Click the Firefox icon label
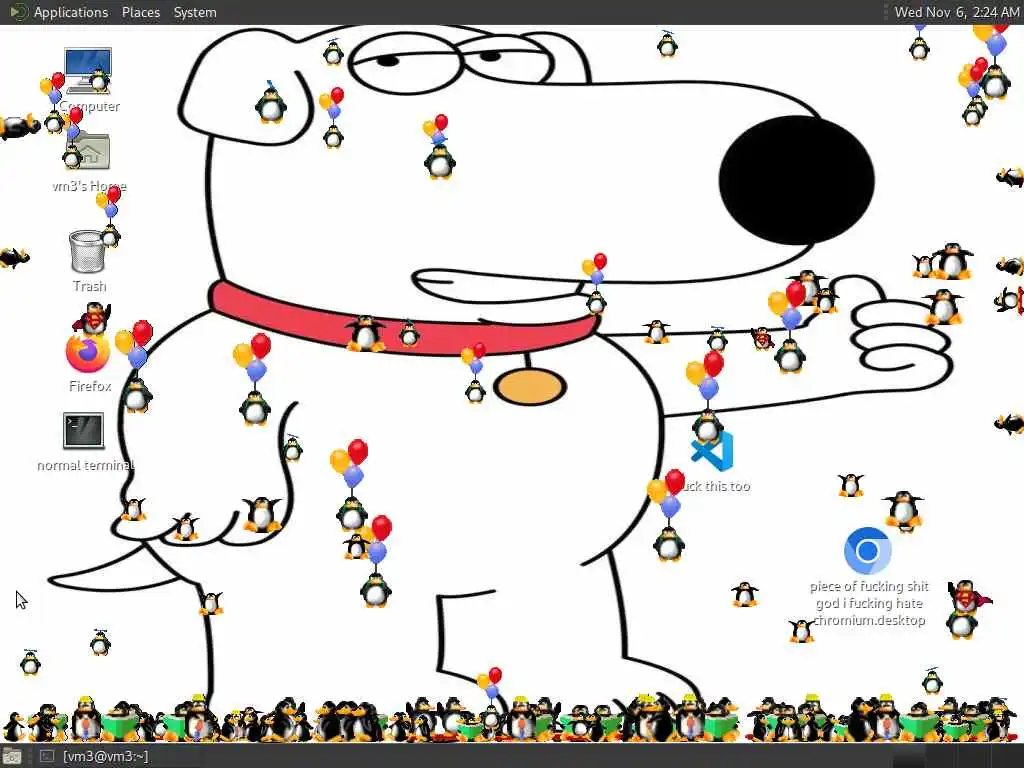The height and width of the screenshot is (768, 1024). 90,387
